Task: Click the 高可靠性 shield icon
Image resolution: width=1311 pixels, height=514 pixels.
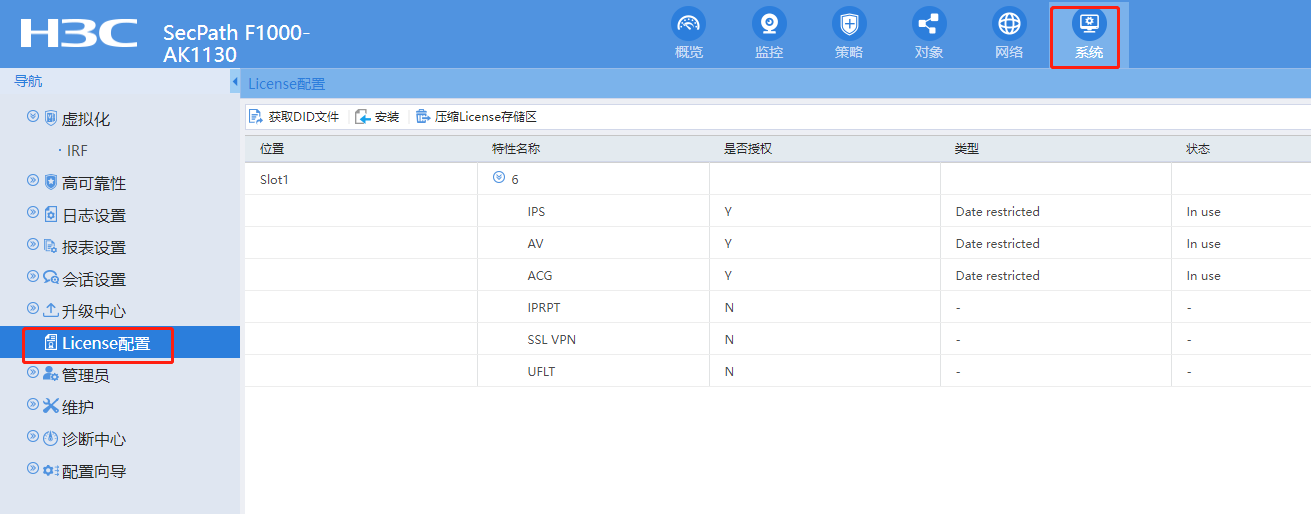Action: [x=51, y=182]
